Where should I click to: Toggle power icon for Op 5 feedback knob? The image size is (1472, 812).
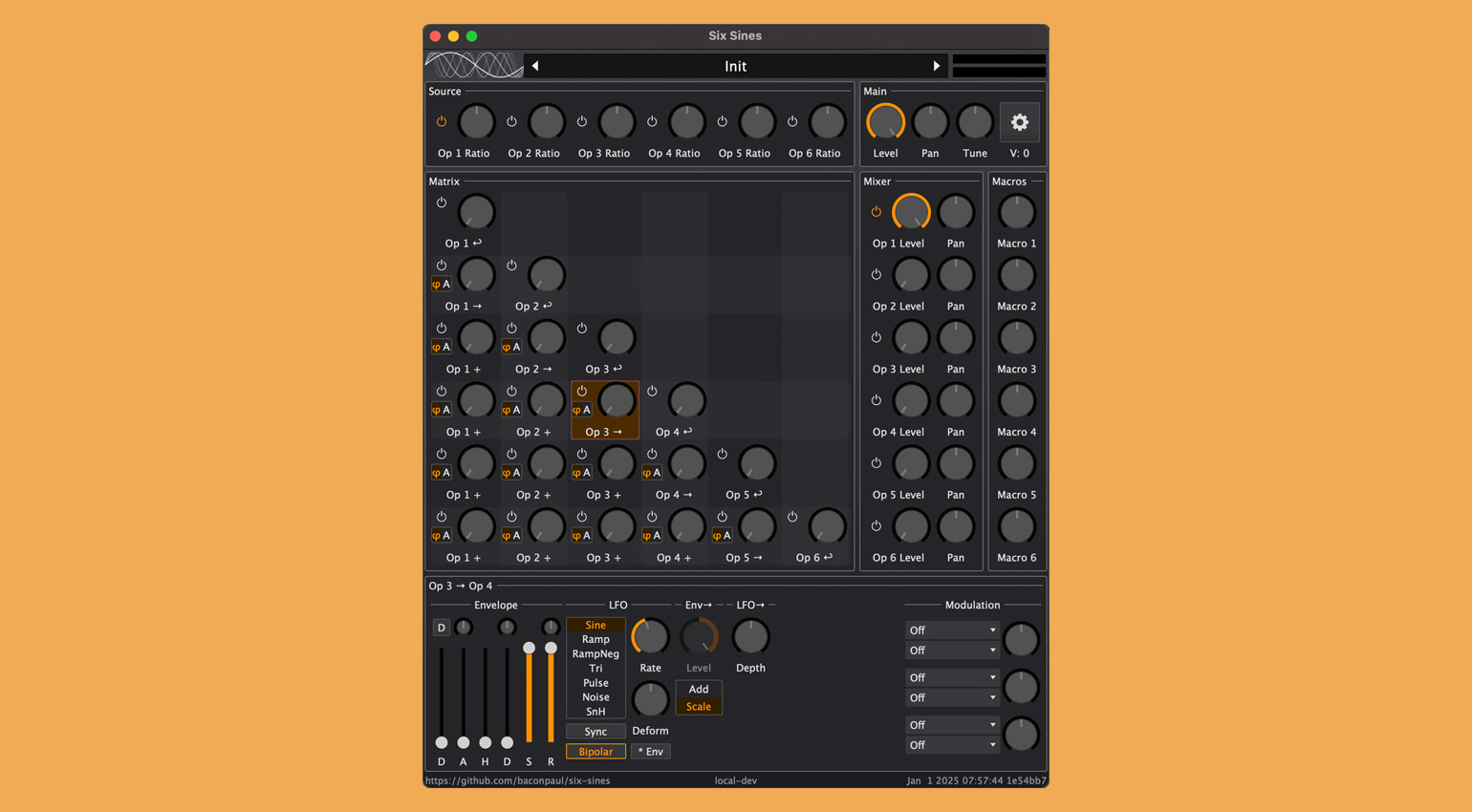[723, 454]
